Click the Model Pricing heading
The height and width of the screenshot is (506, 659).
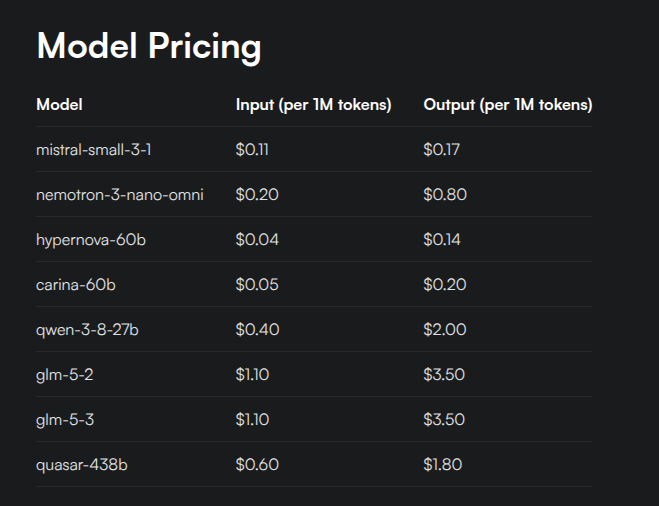pyautogui.click(x=149, y=47)
